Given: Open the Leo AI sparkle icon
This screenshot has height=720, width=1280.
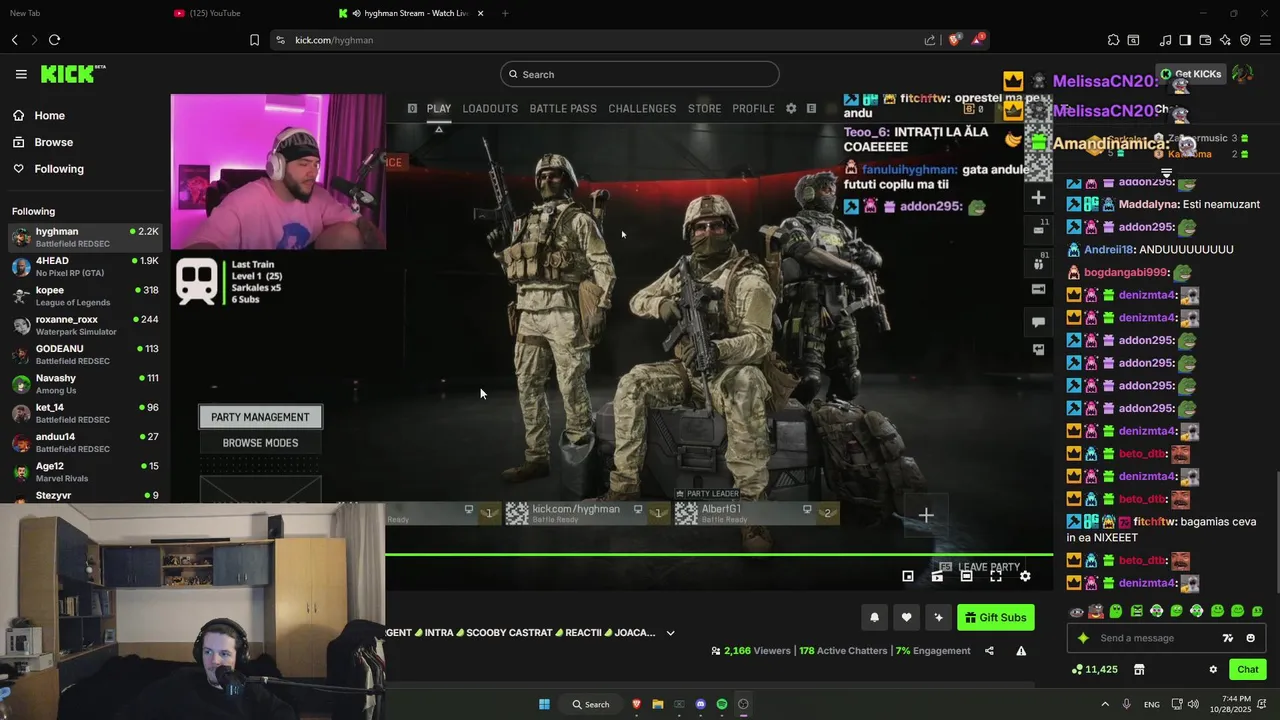Looking at the screenshot, I should 1225,40.
